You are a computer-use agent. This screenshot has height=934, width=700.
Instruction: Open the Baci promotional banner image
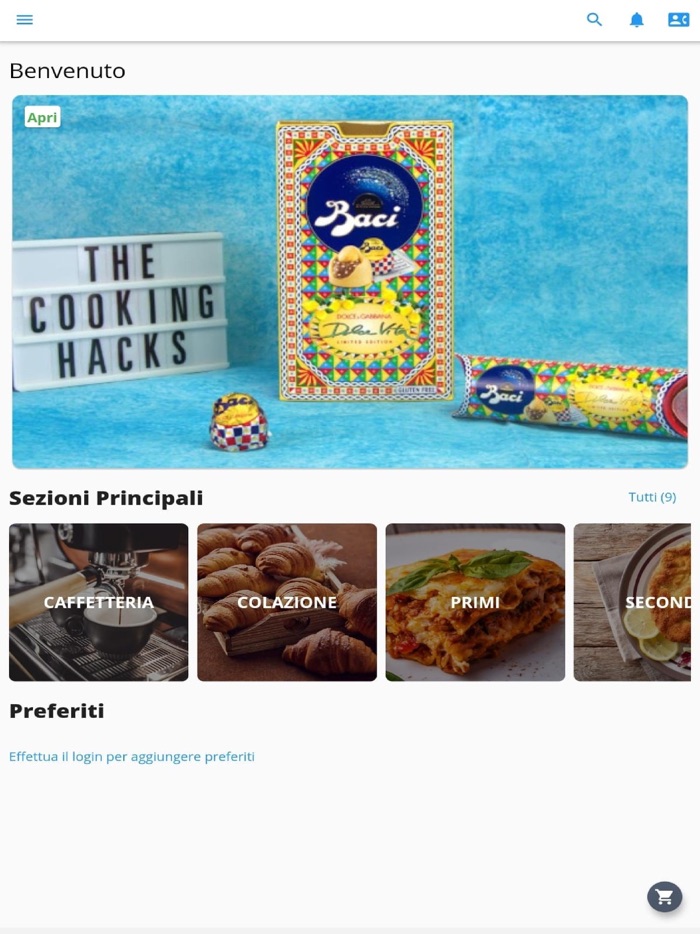tap(350, 282)
